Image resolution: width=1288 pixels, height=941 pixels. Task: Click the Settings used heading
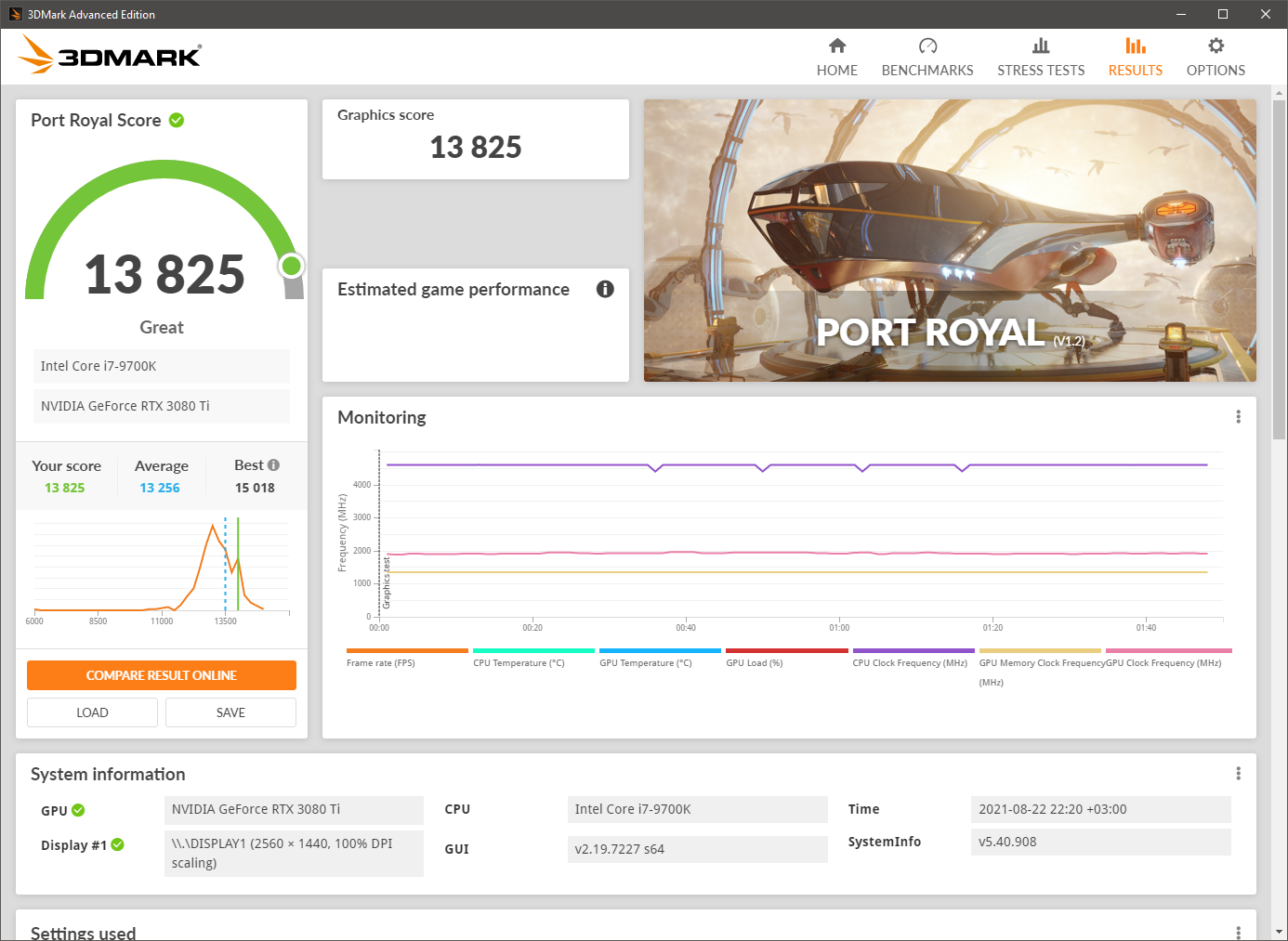84,933
